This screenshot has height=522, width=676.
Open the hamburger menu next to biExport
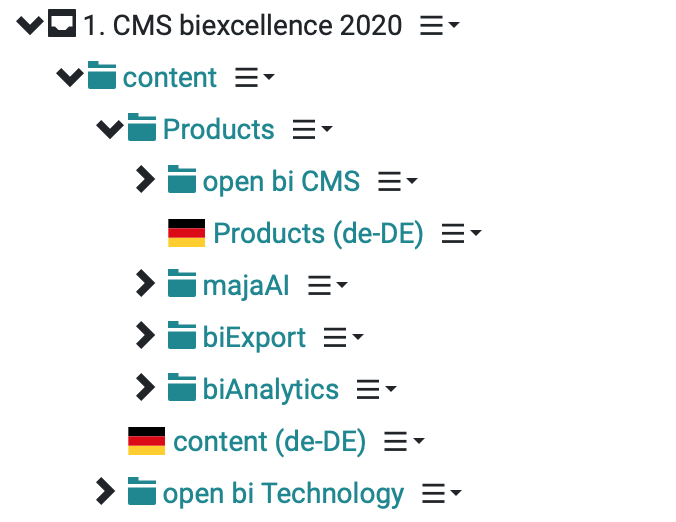[344, 337]
